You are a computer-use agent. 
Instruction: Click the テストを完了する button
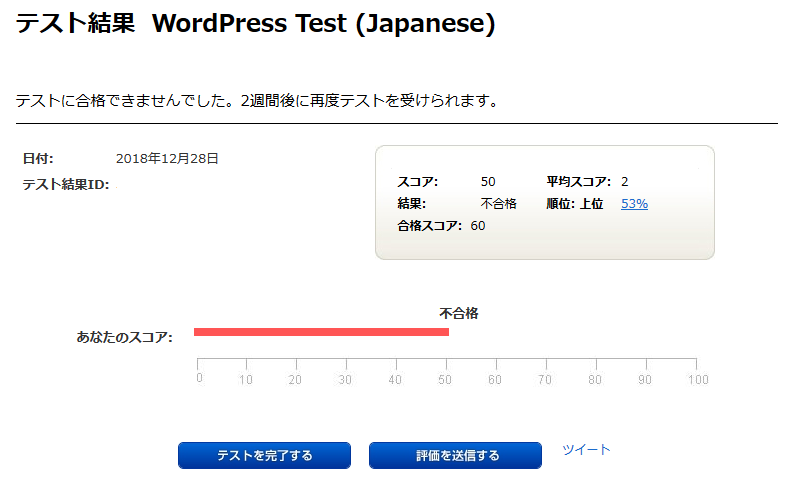pos(264,455)
